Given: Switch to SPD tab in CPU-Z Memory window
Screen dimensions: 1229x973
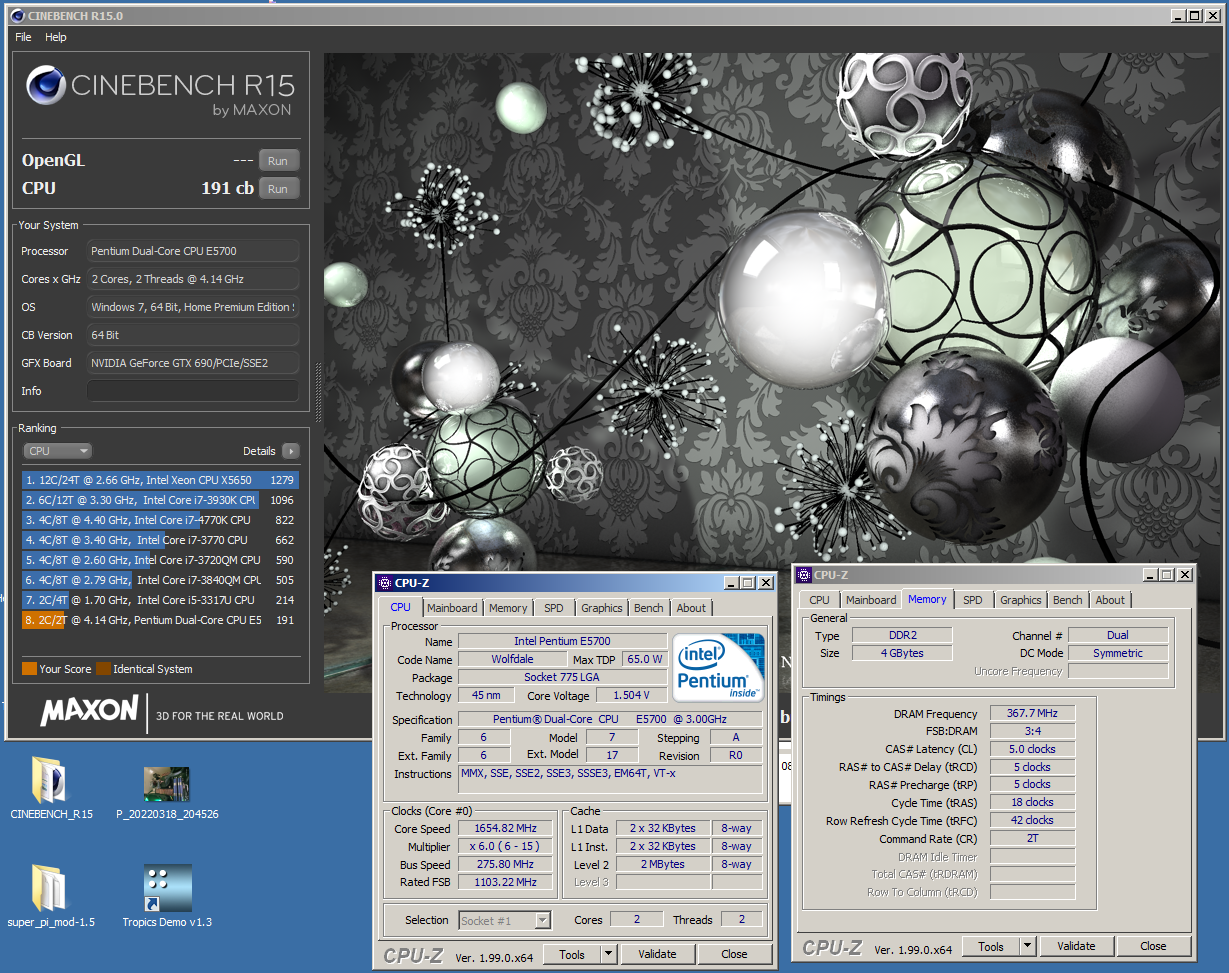Looking at the screenshot, I should 973,600.
